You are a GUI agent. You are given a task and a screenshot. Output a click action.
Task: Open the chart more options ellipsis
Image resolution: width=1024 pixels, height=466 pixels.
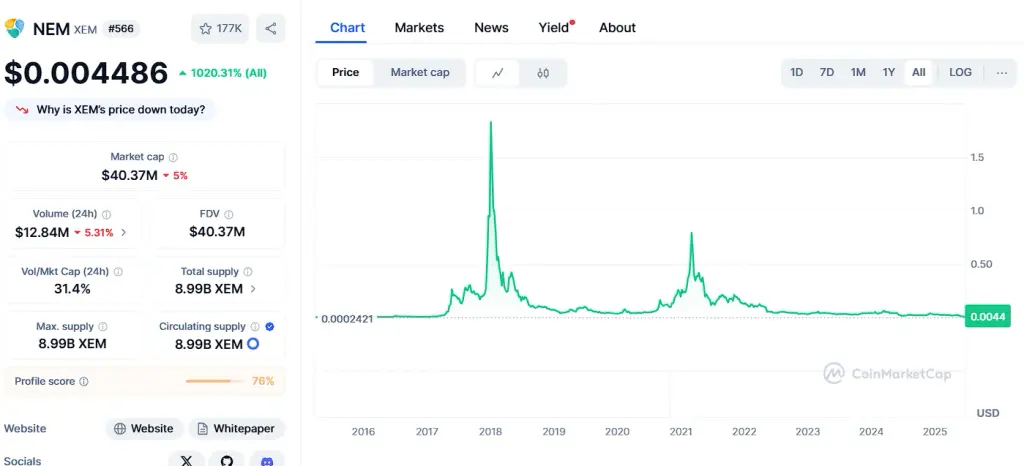coord(1002,72)
